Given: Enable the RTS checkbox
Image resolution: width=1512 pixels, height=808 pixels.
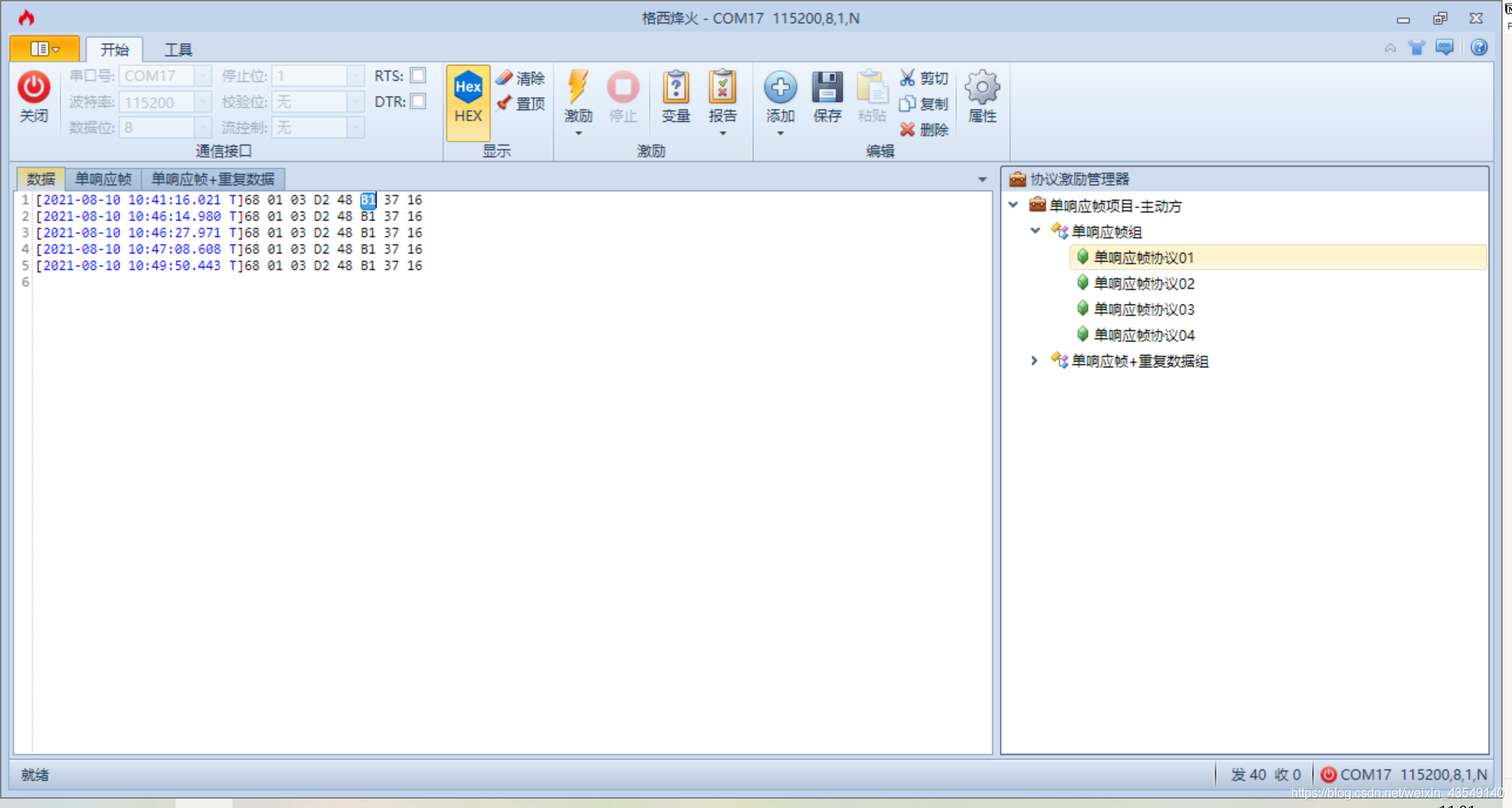Looking at the screenshot, I should [x=419, y=76].
